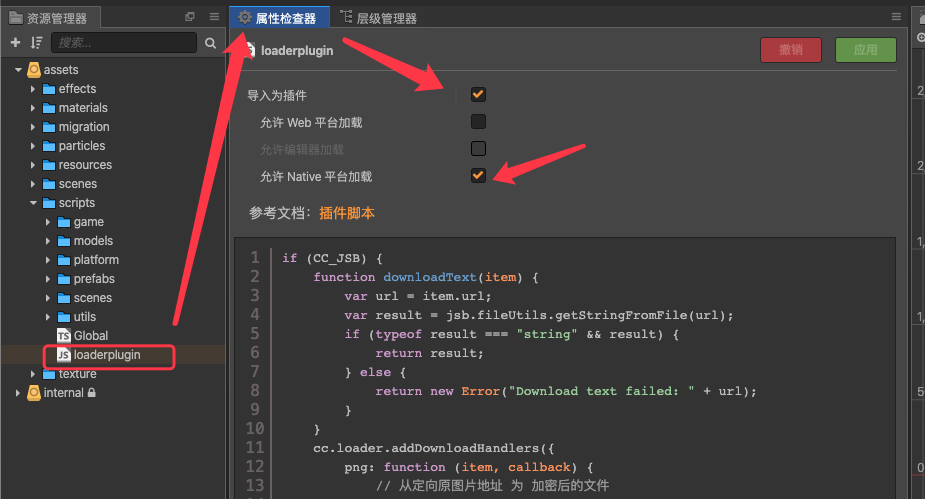Toggle 导入为插件 checkbox

tap(478, 94)
